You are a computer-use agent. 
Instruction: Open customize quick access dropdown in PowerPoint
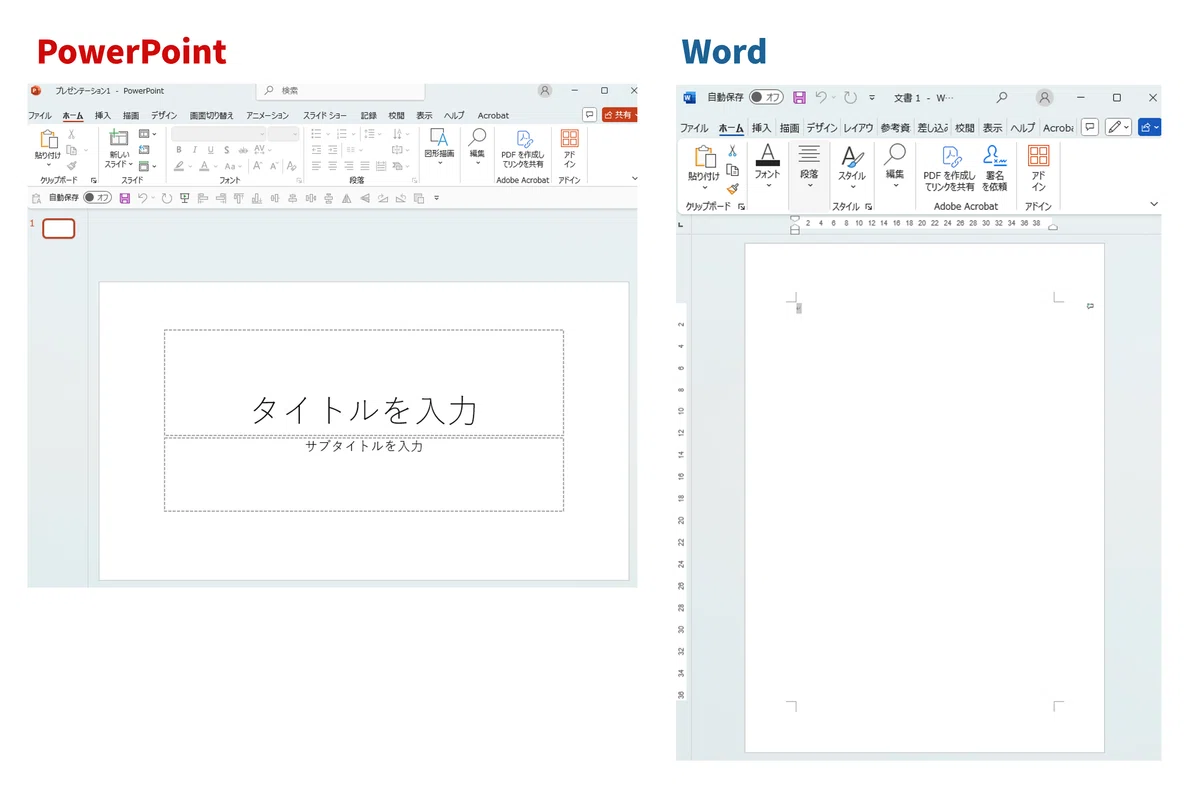point(436,198)
